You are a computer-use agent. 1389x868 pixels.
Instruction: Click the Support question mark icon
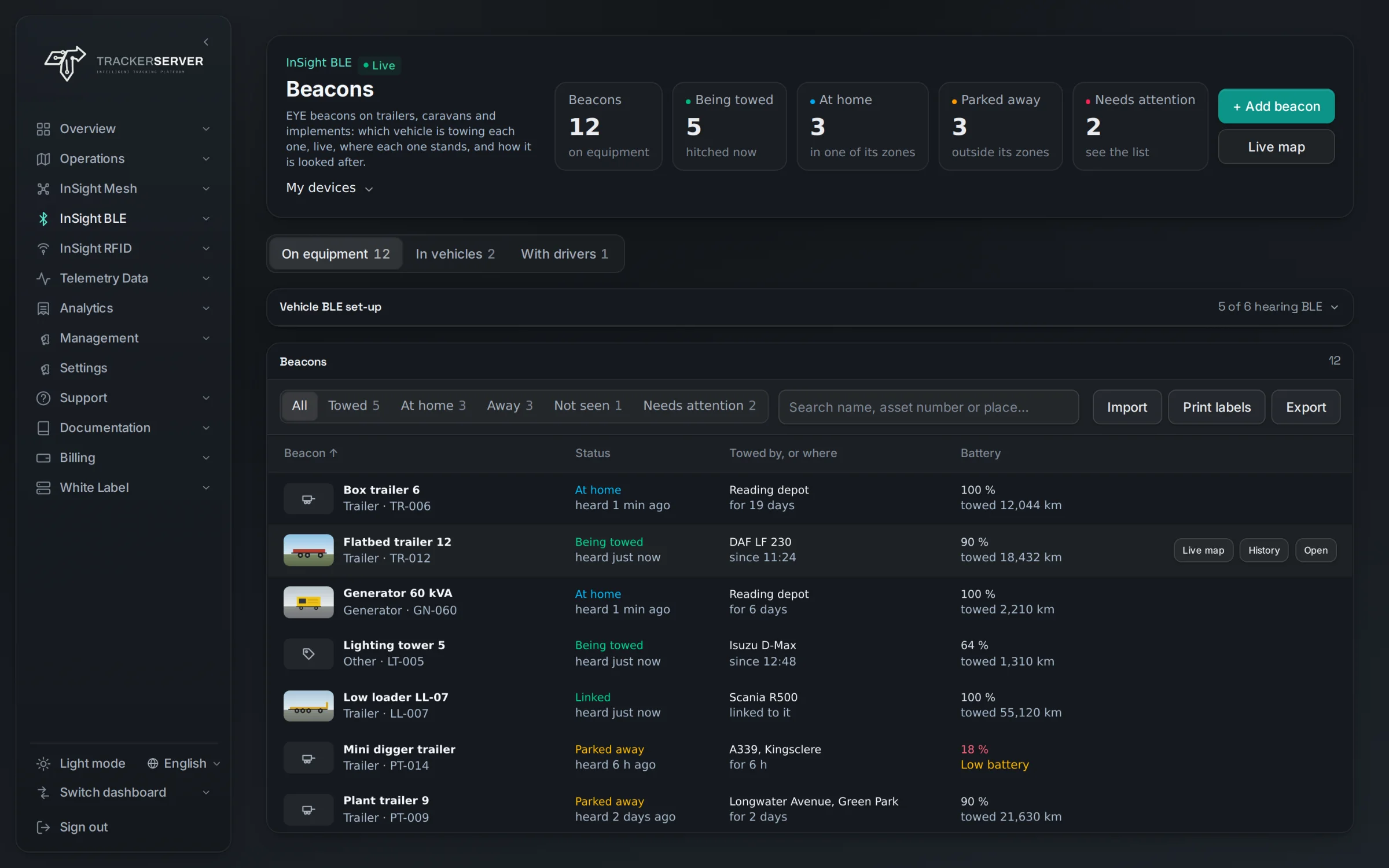[43, 398]
